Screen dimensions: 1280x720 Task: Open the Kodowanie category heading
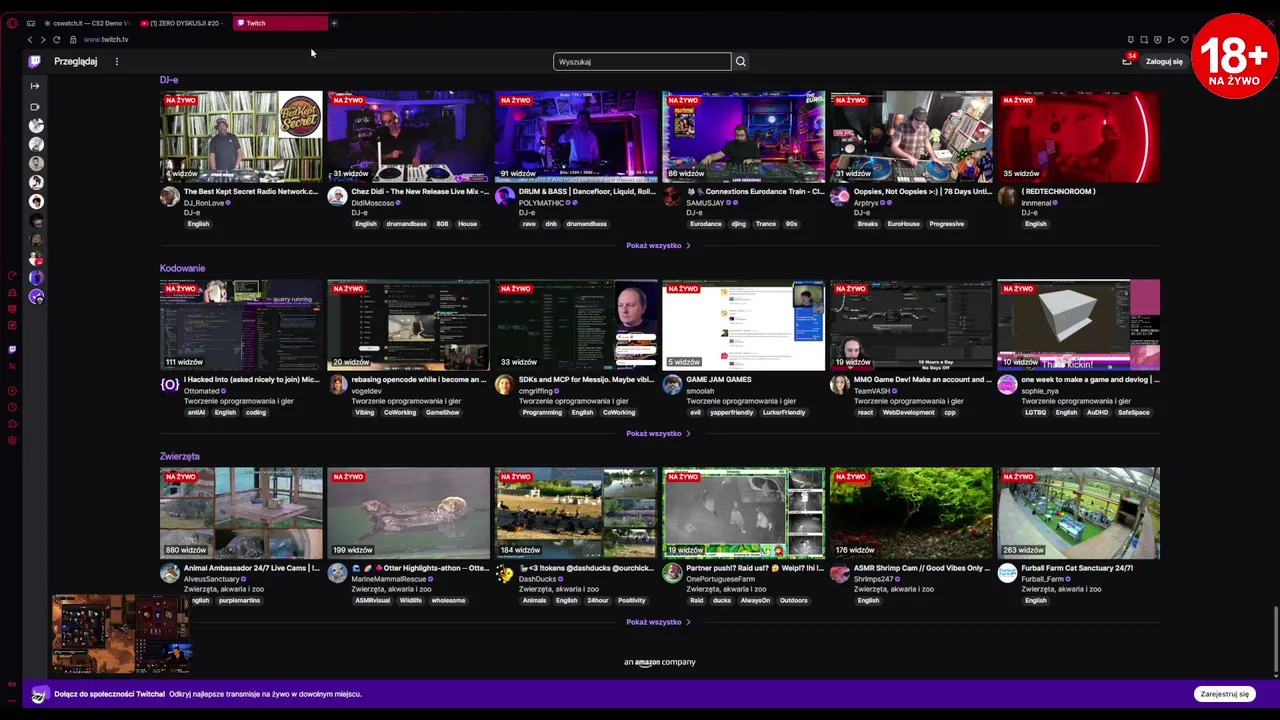[182, 268]
